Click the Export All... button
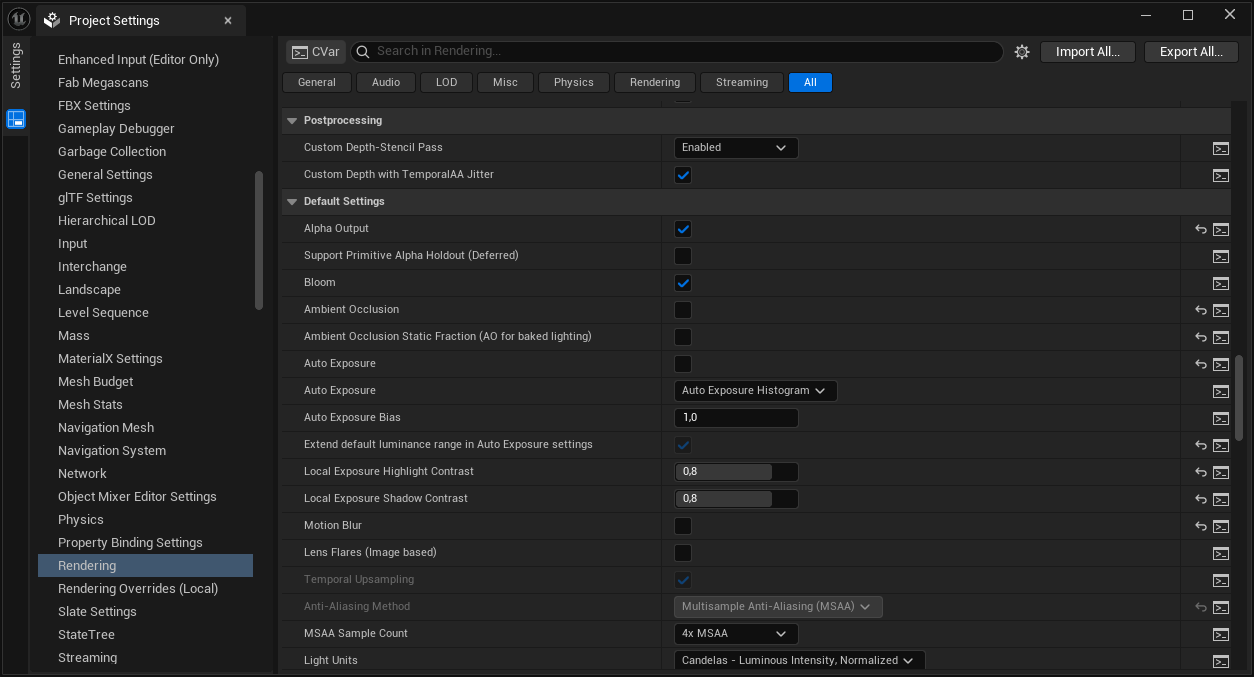Image resolution: width=1254 pixels, height=677 pixels. (x=1191, y=52)
